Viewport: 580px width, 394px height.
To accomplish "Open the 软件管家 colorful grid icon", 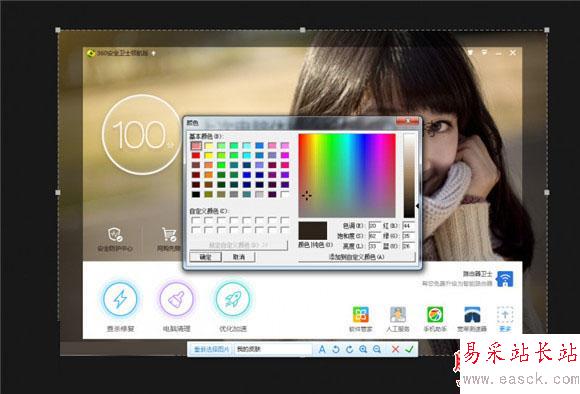I will point(361,315).
